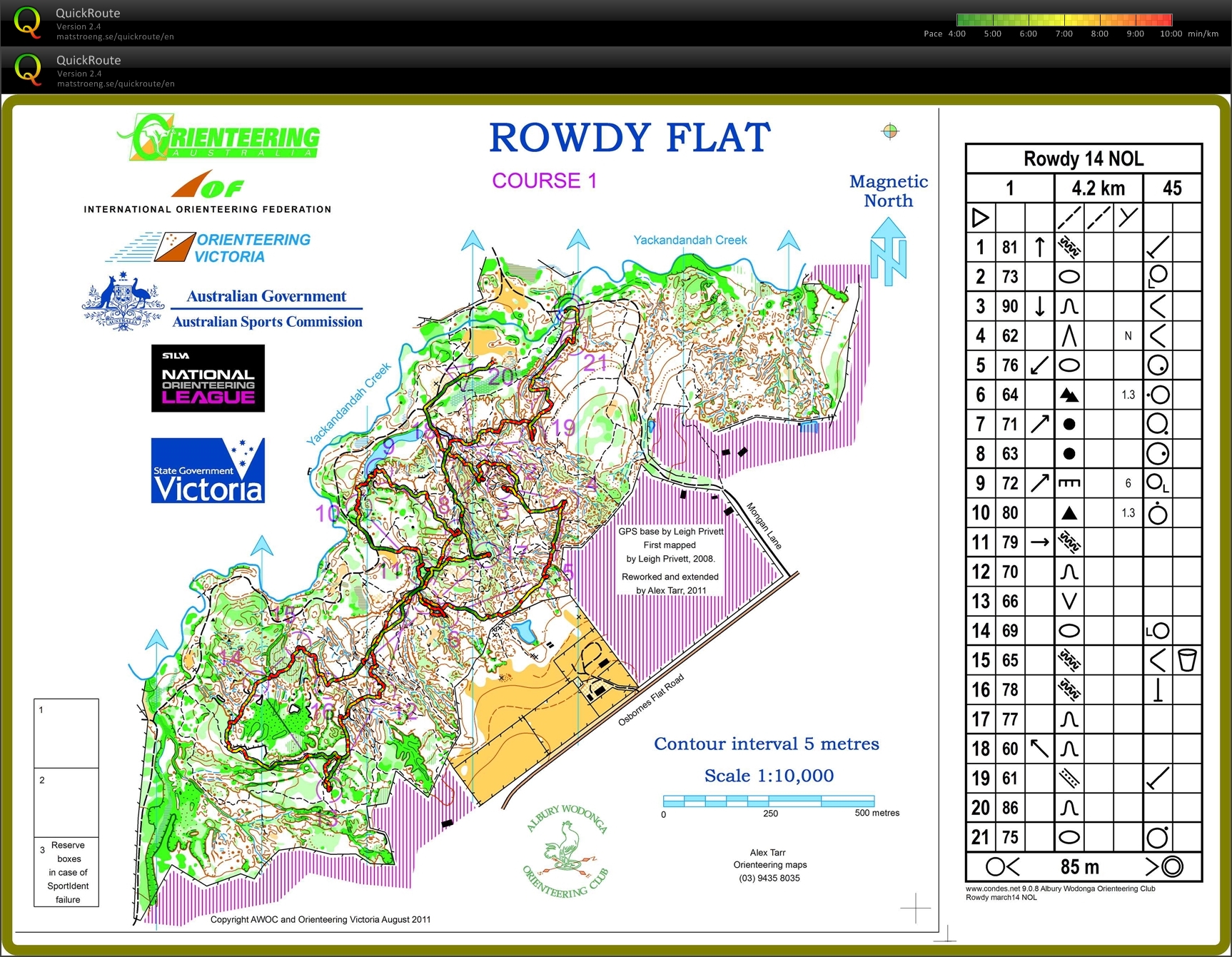Click the QuickRoute Q logo icon

tap(27, 24)
